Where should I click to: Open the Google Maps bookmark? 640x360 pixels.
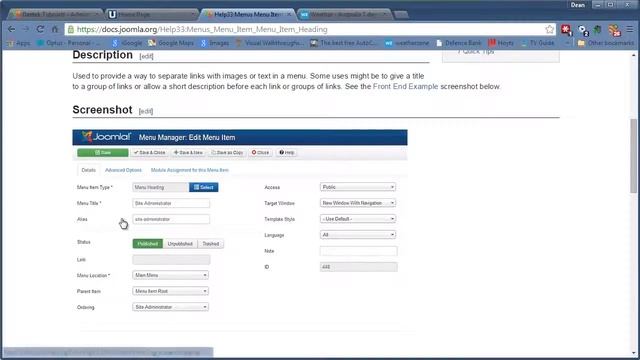(x=171, y=43)
